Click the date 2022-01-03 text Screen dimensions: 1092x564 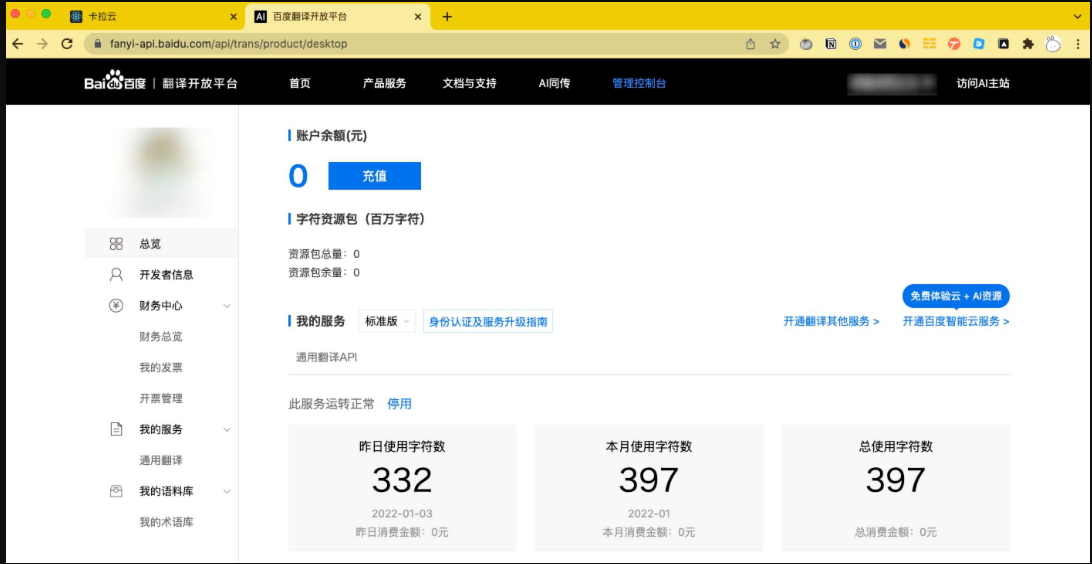pyautogui.click(x=402, y=514)
